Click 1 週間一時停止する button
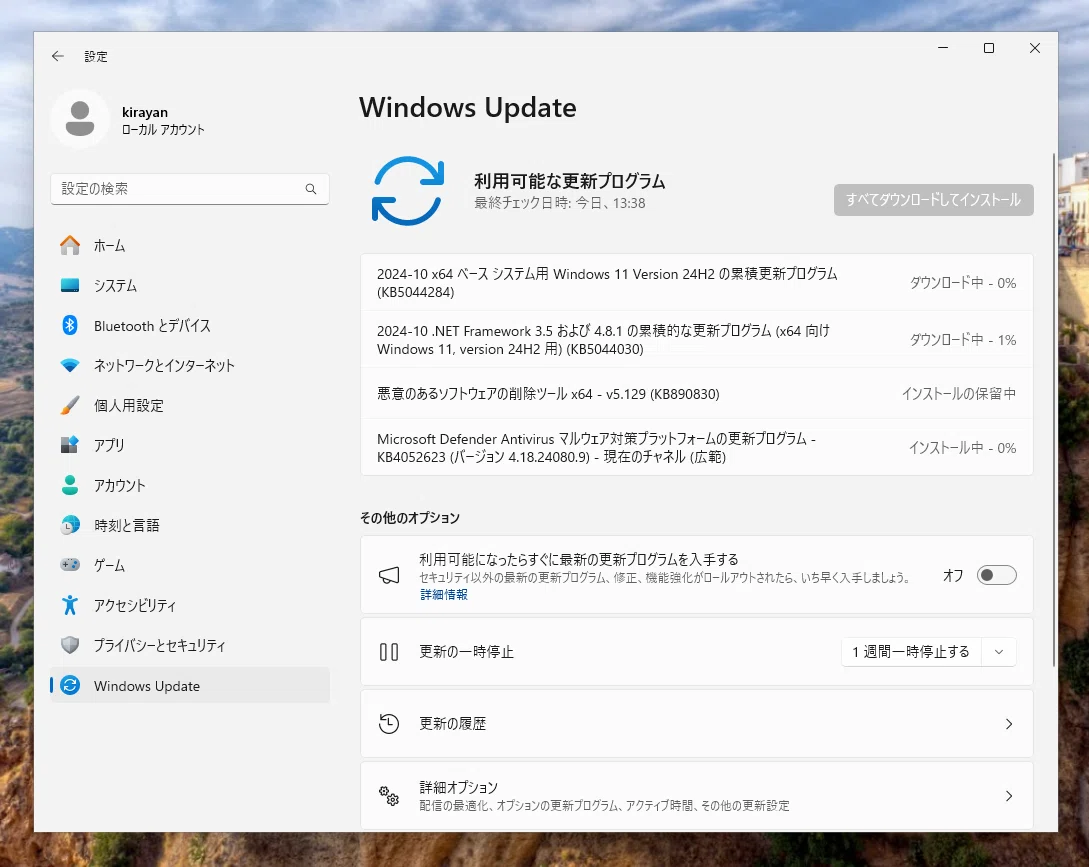The image size is (1089, 867). tap(911, 652)
